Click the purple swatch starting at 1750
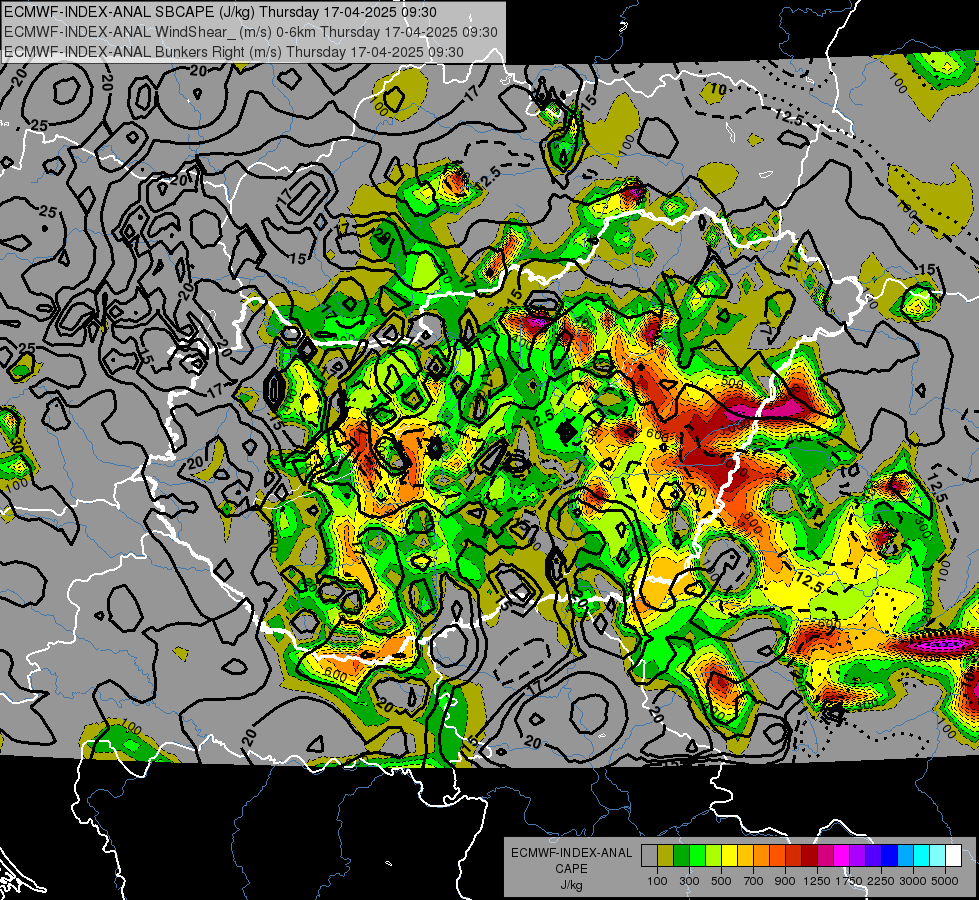 858,855
